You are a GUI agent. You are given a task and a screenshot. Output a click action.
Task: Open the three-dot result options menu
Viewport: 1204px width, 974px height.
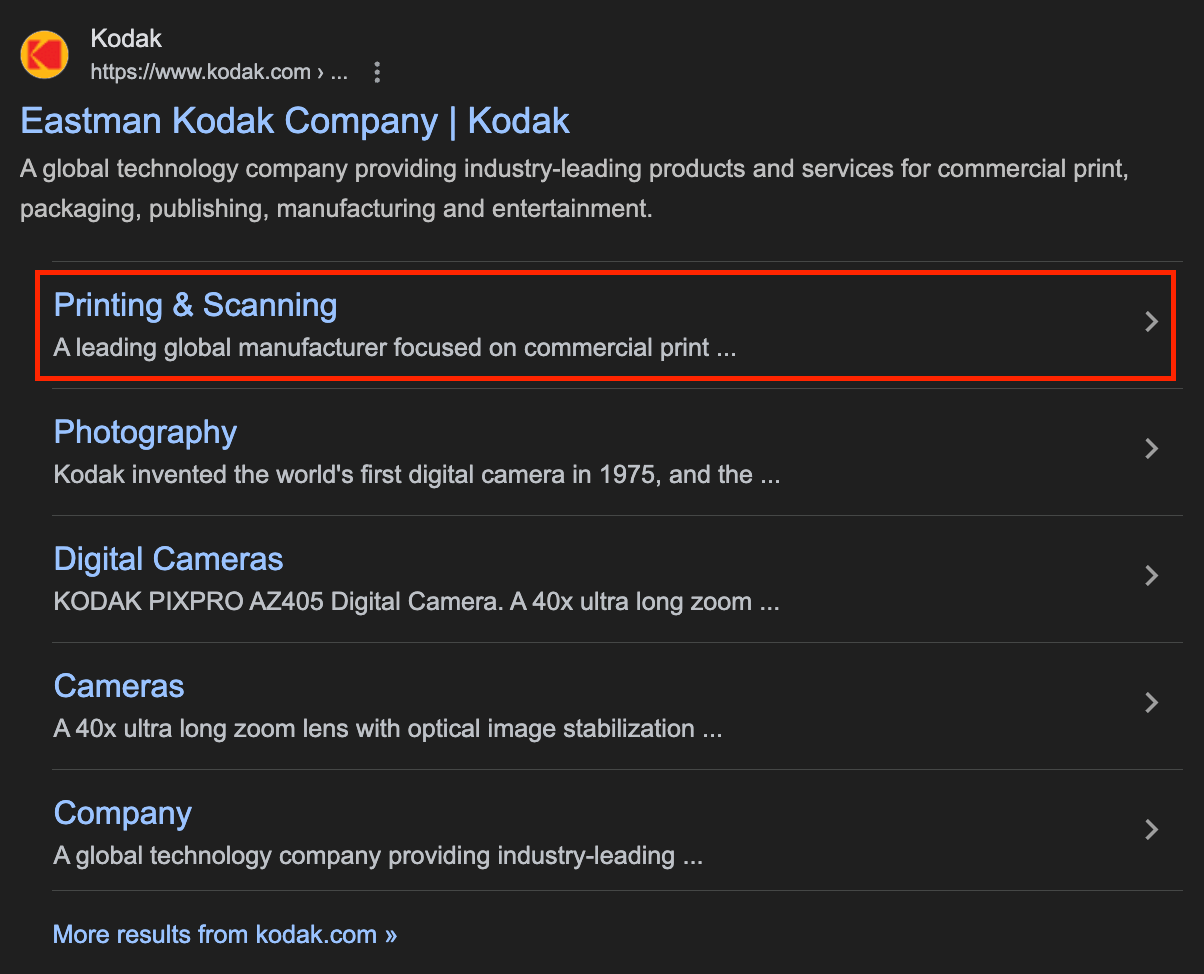tap(377, 72)
